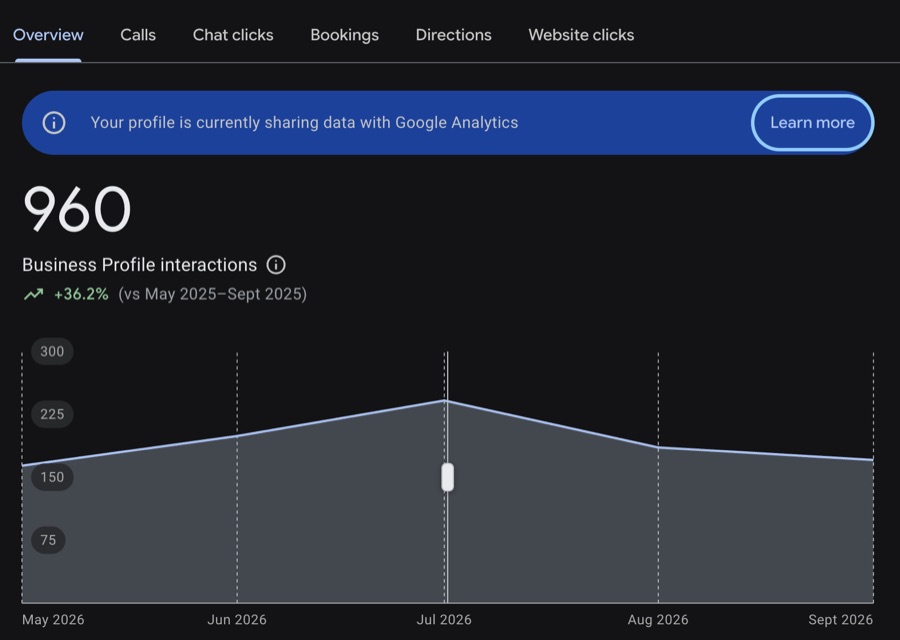
Task: Click the green upward trend arrow icon
Action: (34, 294)
